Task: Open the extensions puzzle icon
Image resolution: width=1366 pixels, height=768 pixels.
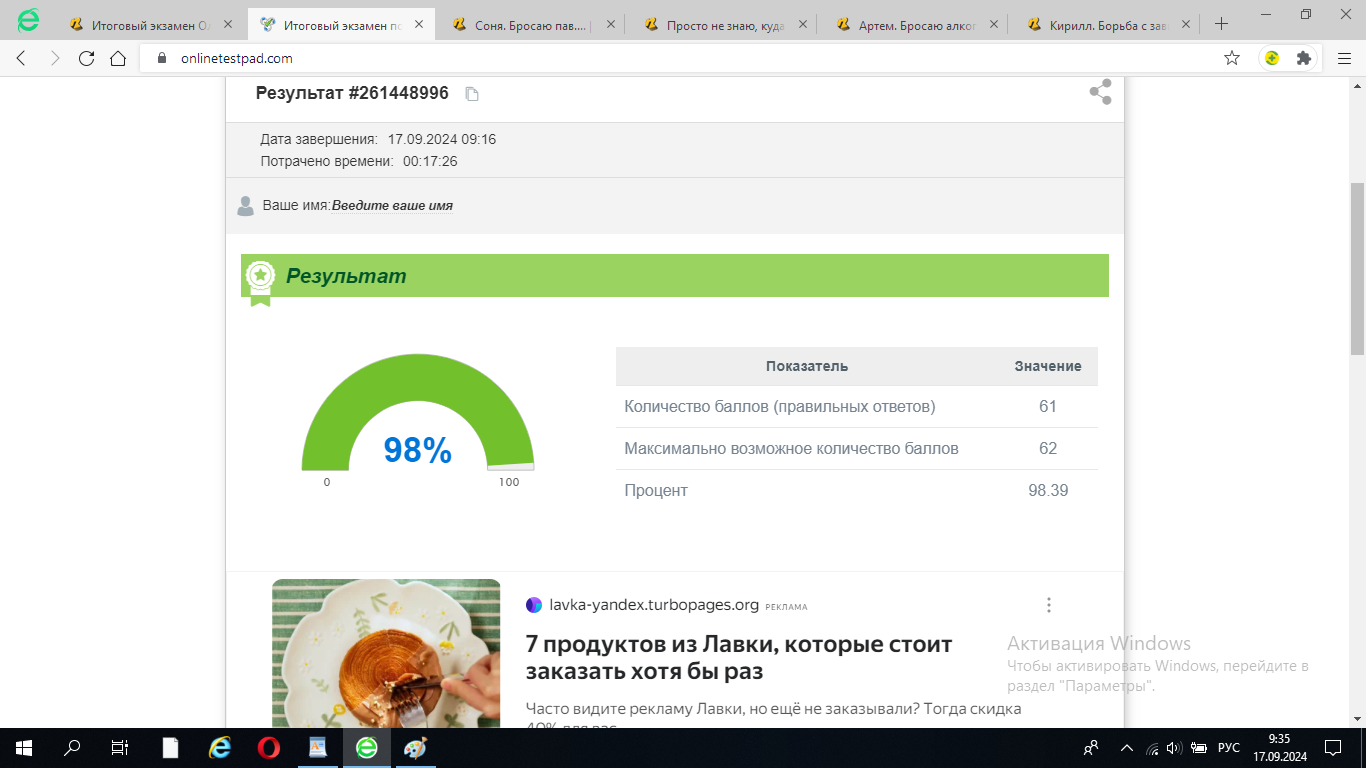Action: tap(1304, 58)
